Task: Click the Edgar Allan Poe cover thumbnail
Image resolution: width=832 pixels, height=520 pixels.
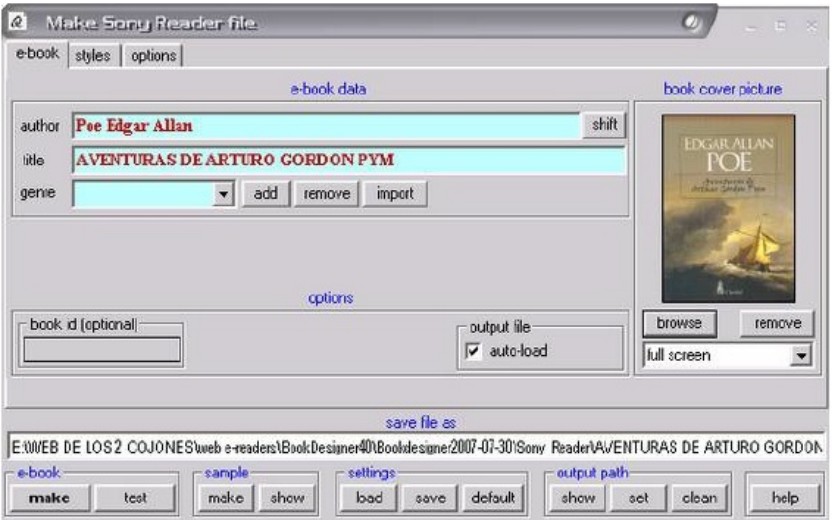Action: pos(728,209)
